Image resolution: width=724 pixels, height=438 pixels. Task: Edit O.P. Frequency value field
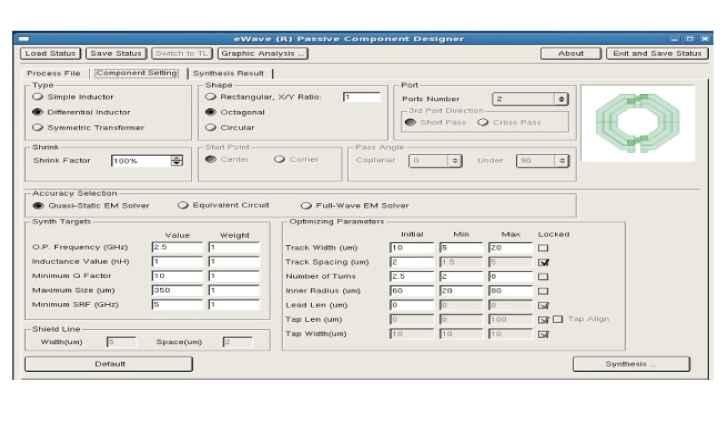[177, 247]
